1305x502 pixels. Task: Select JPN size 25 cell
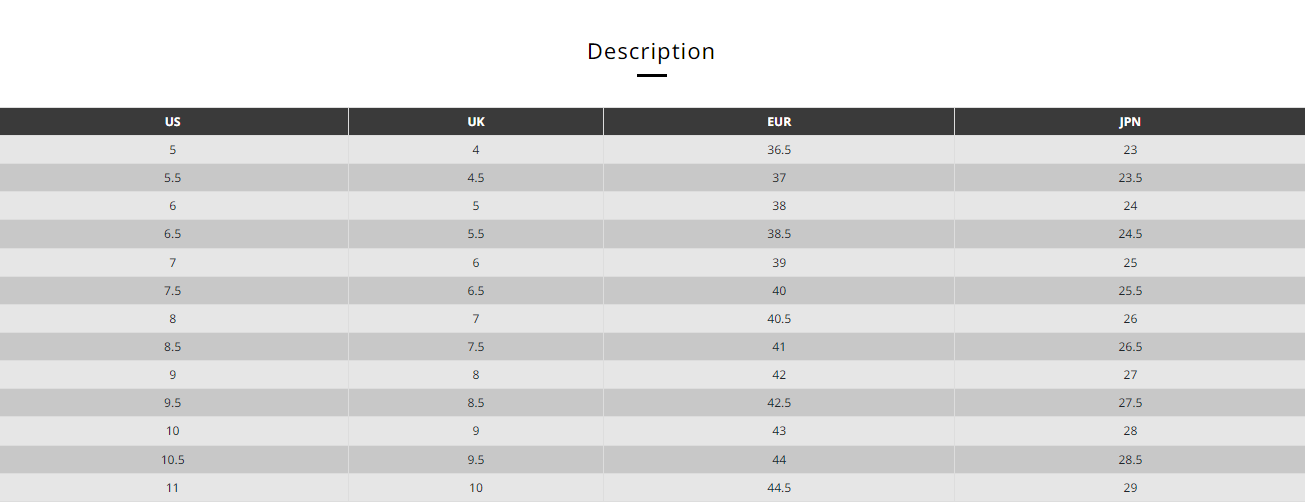(1130, 263)
